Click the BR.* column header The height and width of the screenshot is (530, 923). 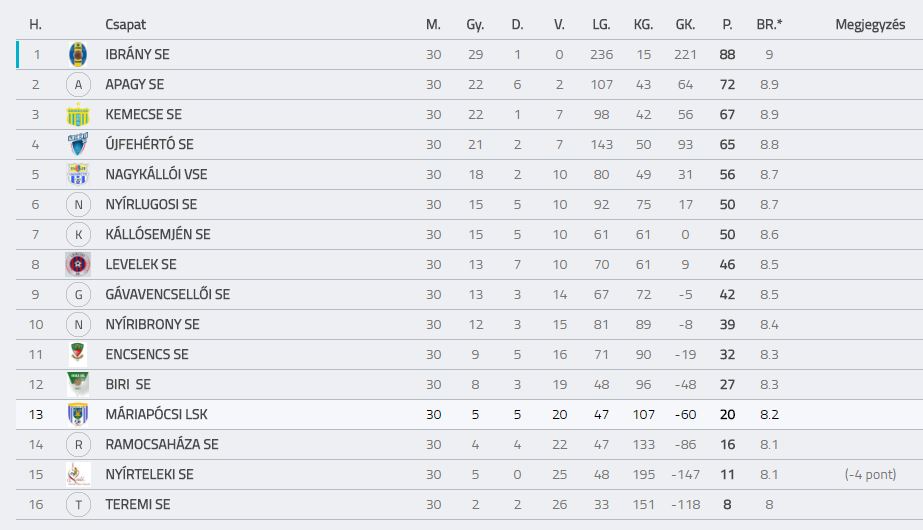(769, 25)
